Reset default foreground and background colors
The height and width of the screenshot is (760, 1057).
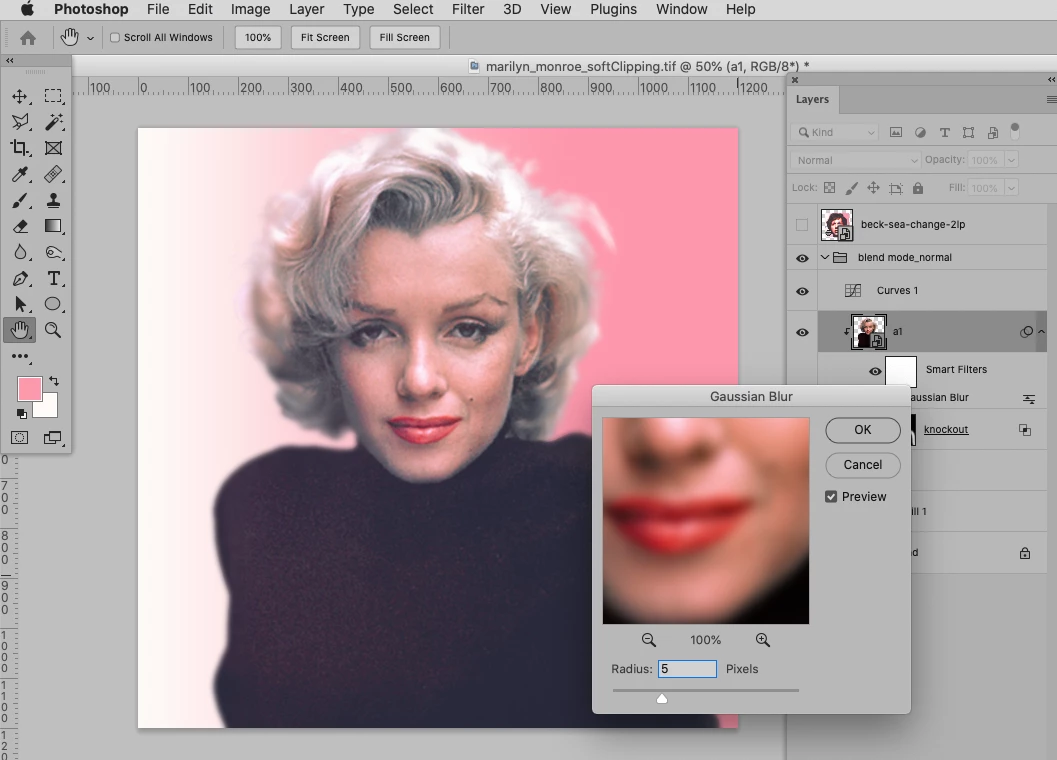click(x=22, y=413)
